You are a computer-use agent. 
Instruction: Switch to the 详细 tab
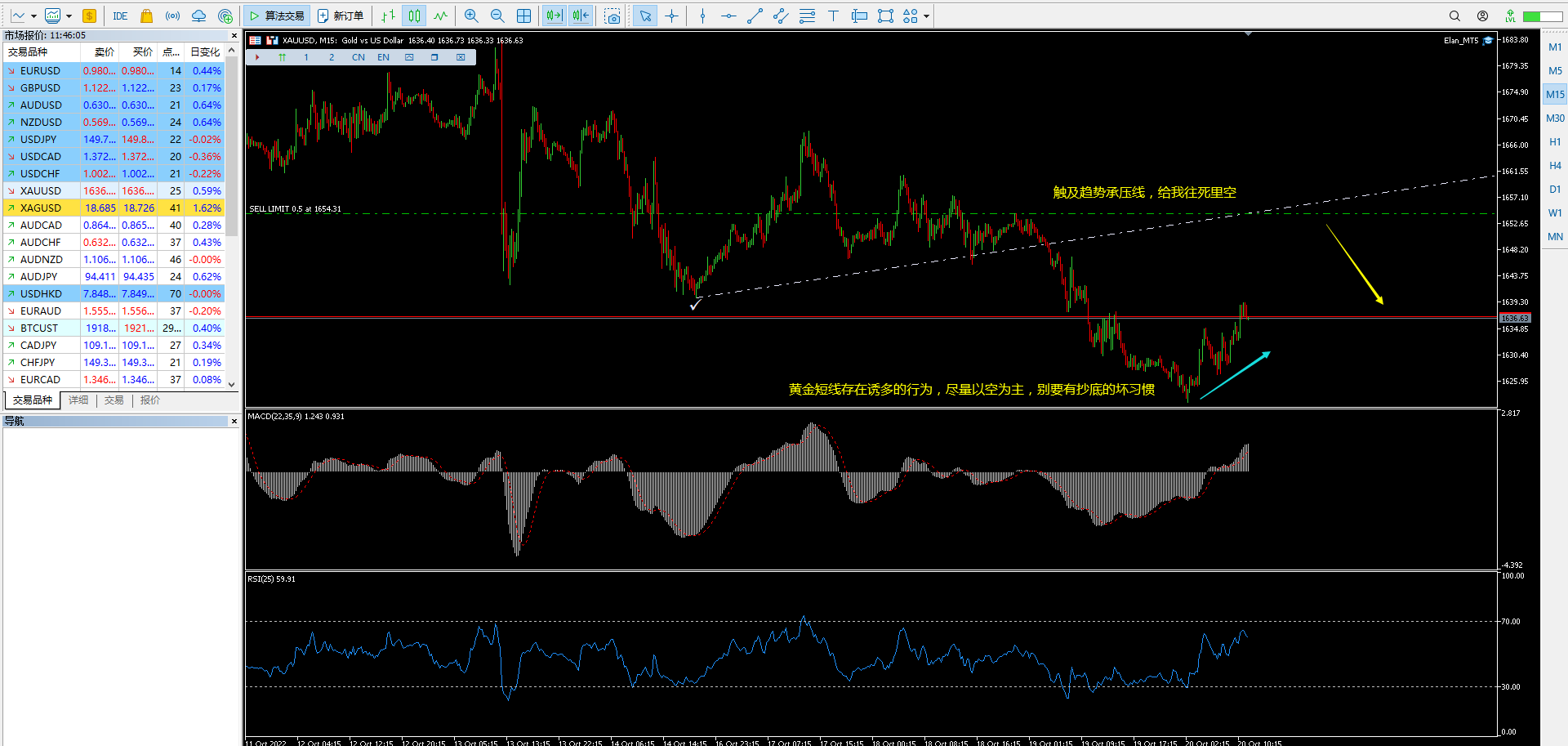[x=78, y=400]
